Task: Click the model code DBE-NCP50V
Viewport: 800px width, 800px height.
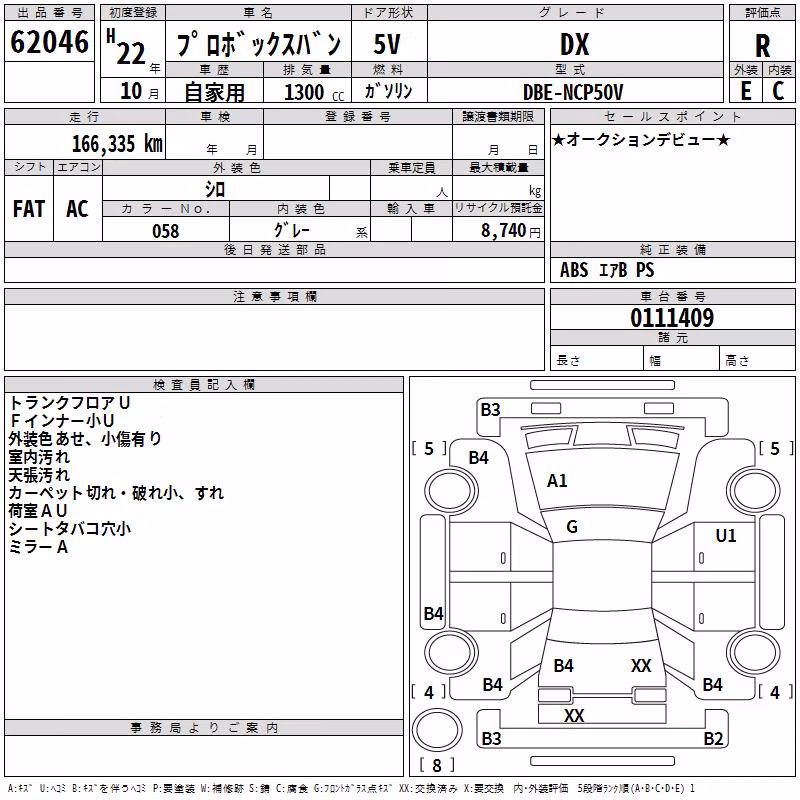Action: tap(573, 93)
